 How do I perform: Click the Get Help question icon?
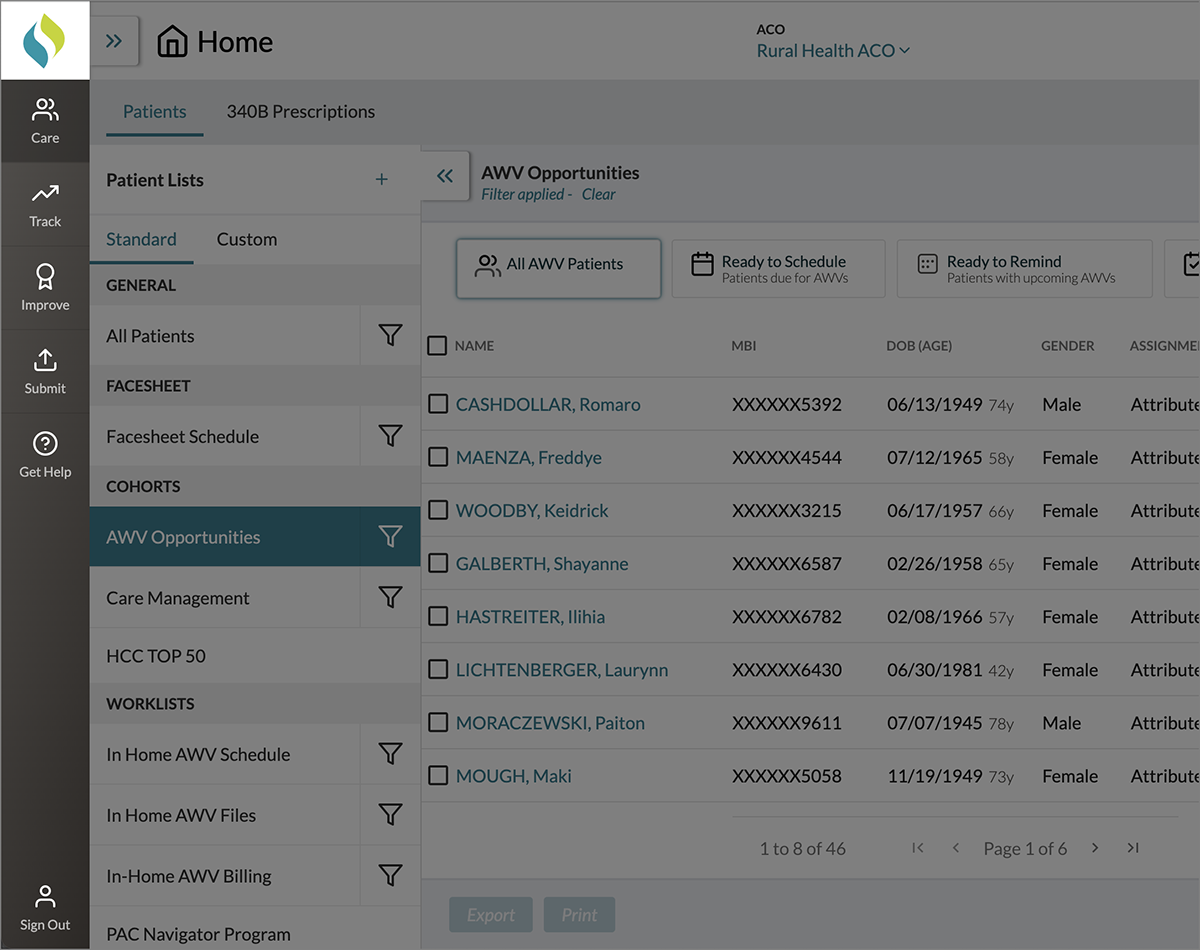click(x=45, y=444)
